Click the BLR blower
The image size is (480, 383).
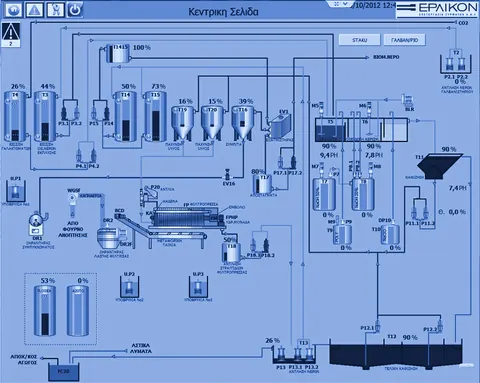click(408, 100)
